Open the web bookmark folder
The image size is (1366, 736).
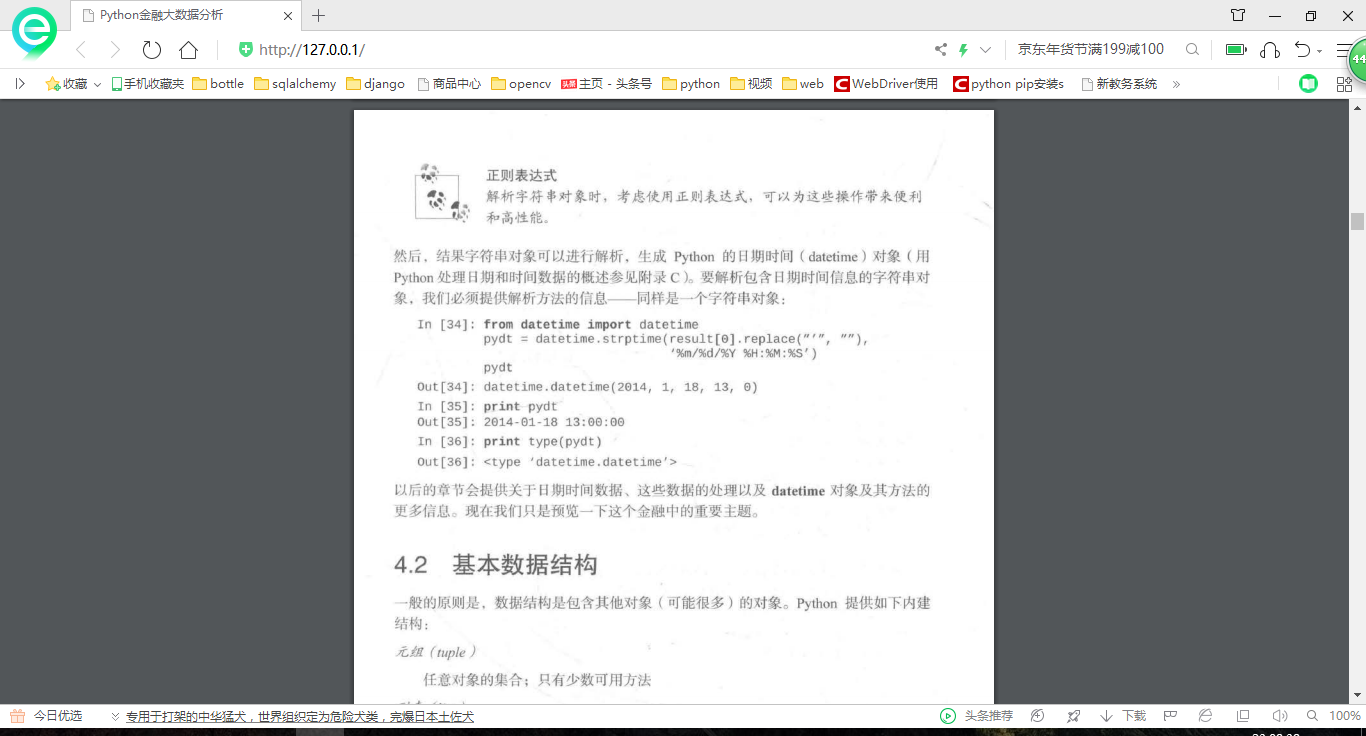pos(803,84)
